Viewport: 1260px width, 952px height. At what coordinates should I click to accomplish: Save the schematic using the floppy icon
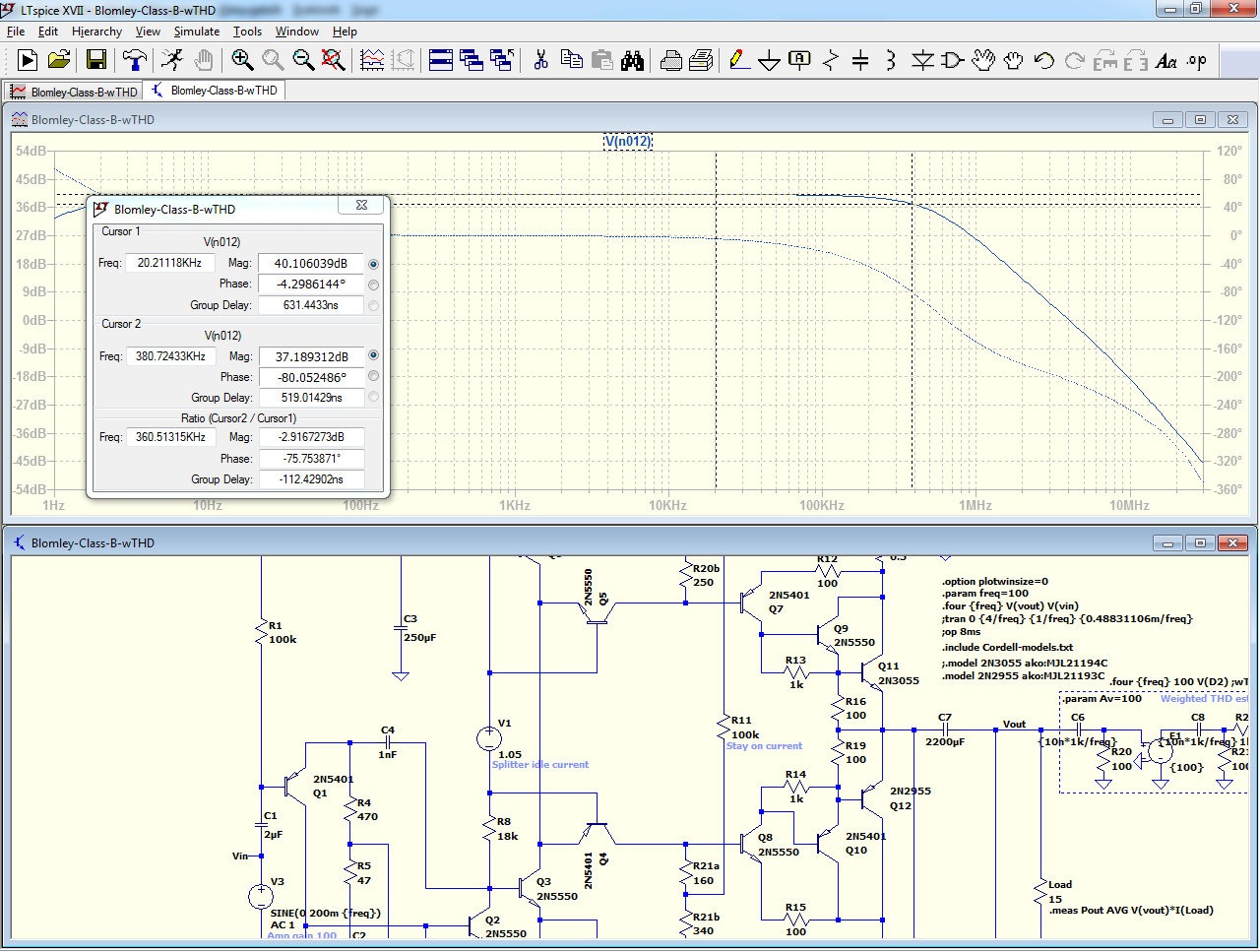pyautogui.click(x=95, y=60)
